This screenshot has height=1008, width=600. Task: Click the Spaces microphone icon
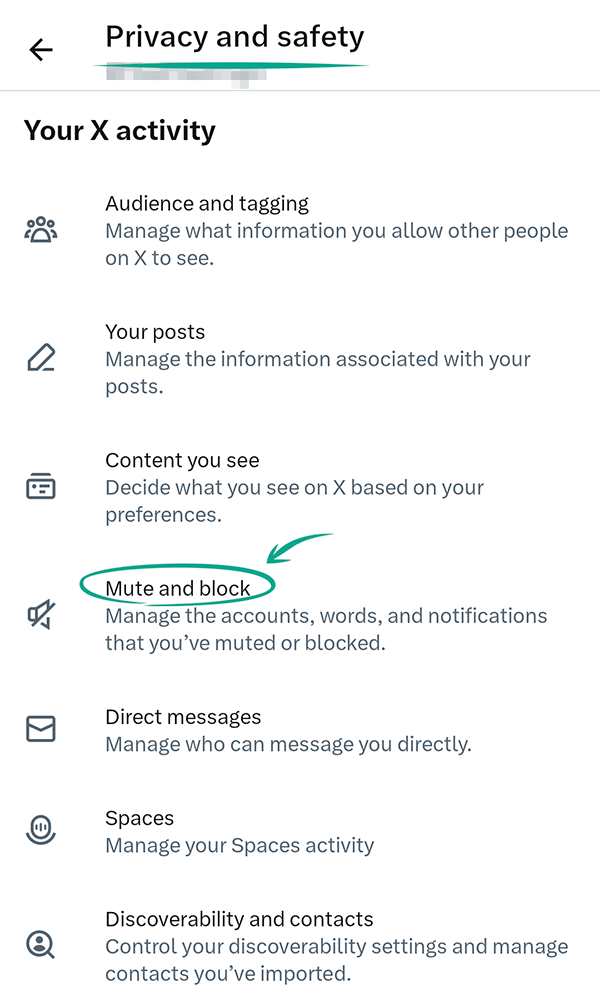tap(41, 830)
